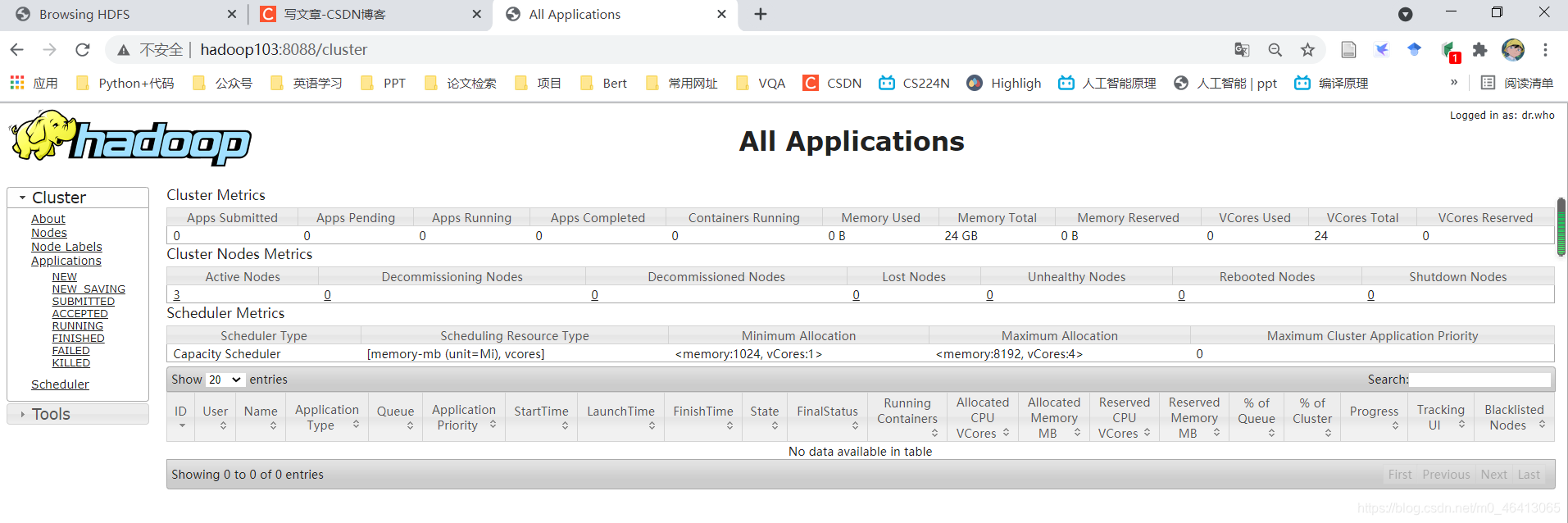Go back to the previous page
The image size is (1568, 523).
[17, 50]
